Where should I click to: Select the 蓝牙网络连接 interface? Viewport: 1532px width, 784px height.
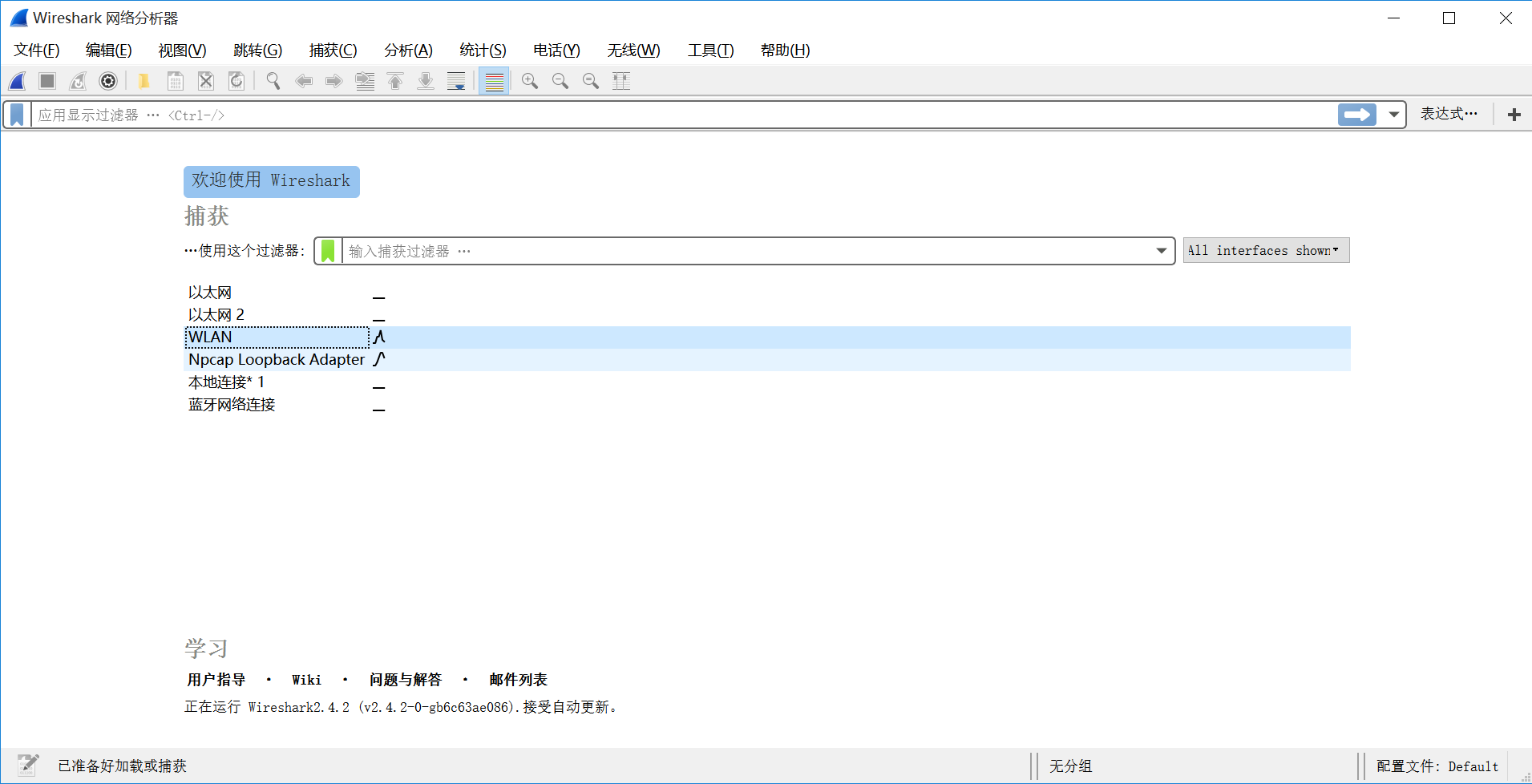tap(767, 405)
